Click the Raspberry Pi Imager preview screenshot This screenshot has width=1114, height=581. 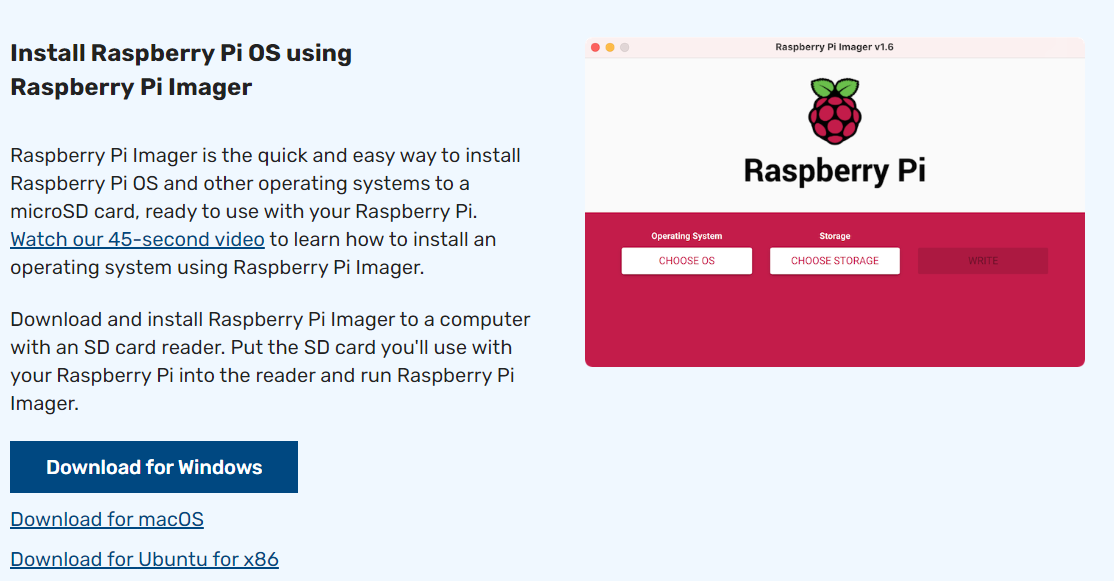(835, 202)
